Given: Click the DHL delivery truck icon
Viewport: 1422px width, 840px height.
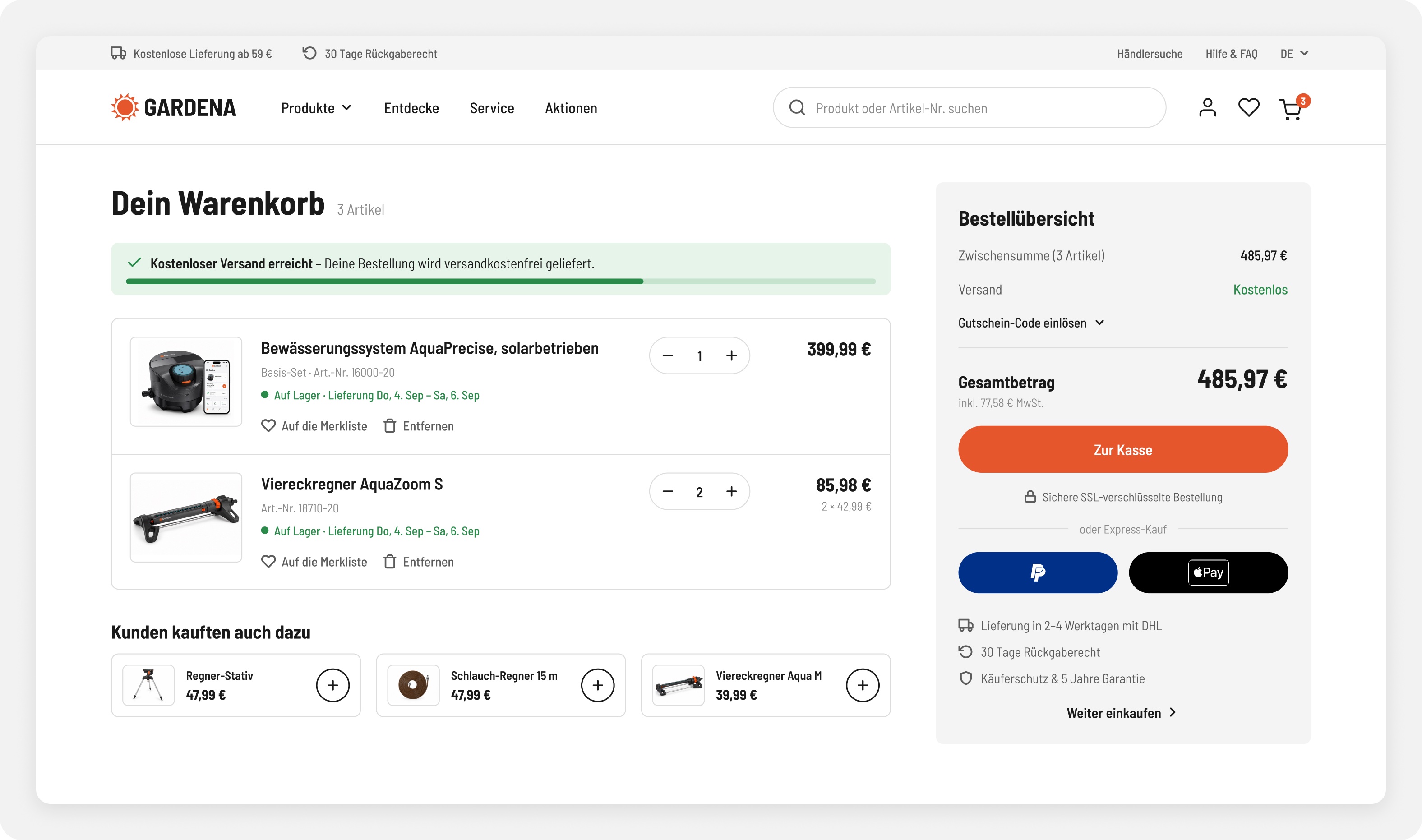Looking at the screenshot, I should 966,625.
